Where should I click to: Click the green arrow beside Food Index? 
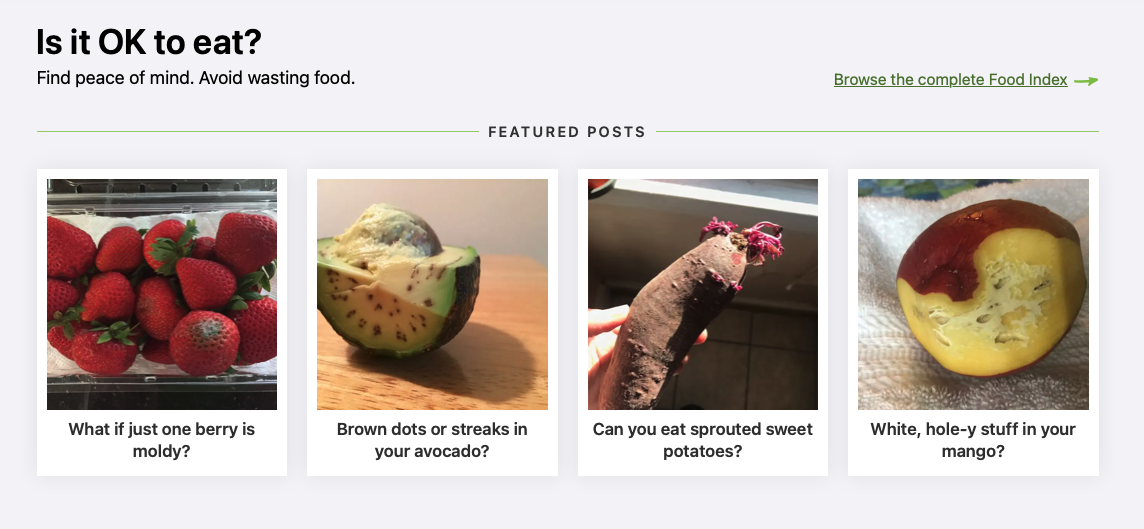click(x=1086, y=81)
